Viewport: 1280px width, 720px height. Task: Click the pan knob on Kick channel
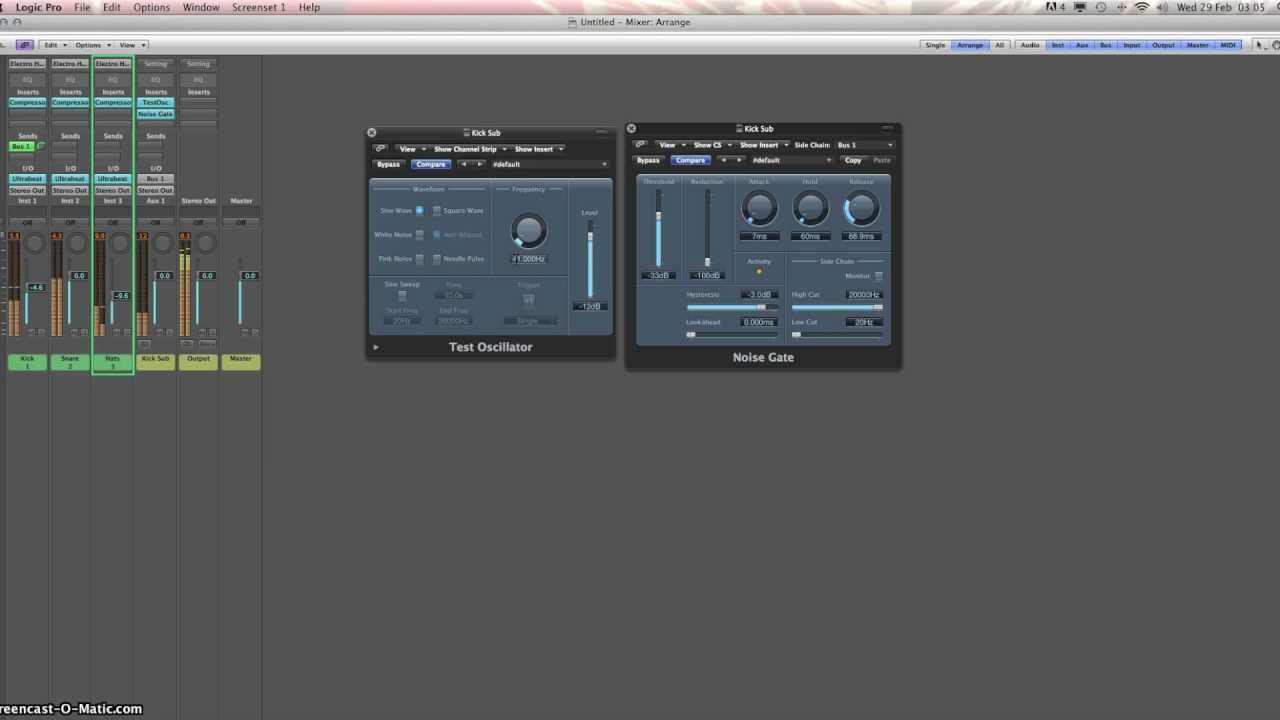click(36, 244)
